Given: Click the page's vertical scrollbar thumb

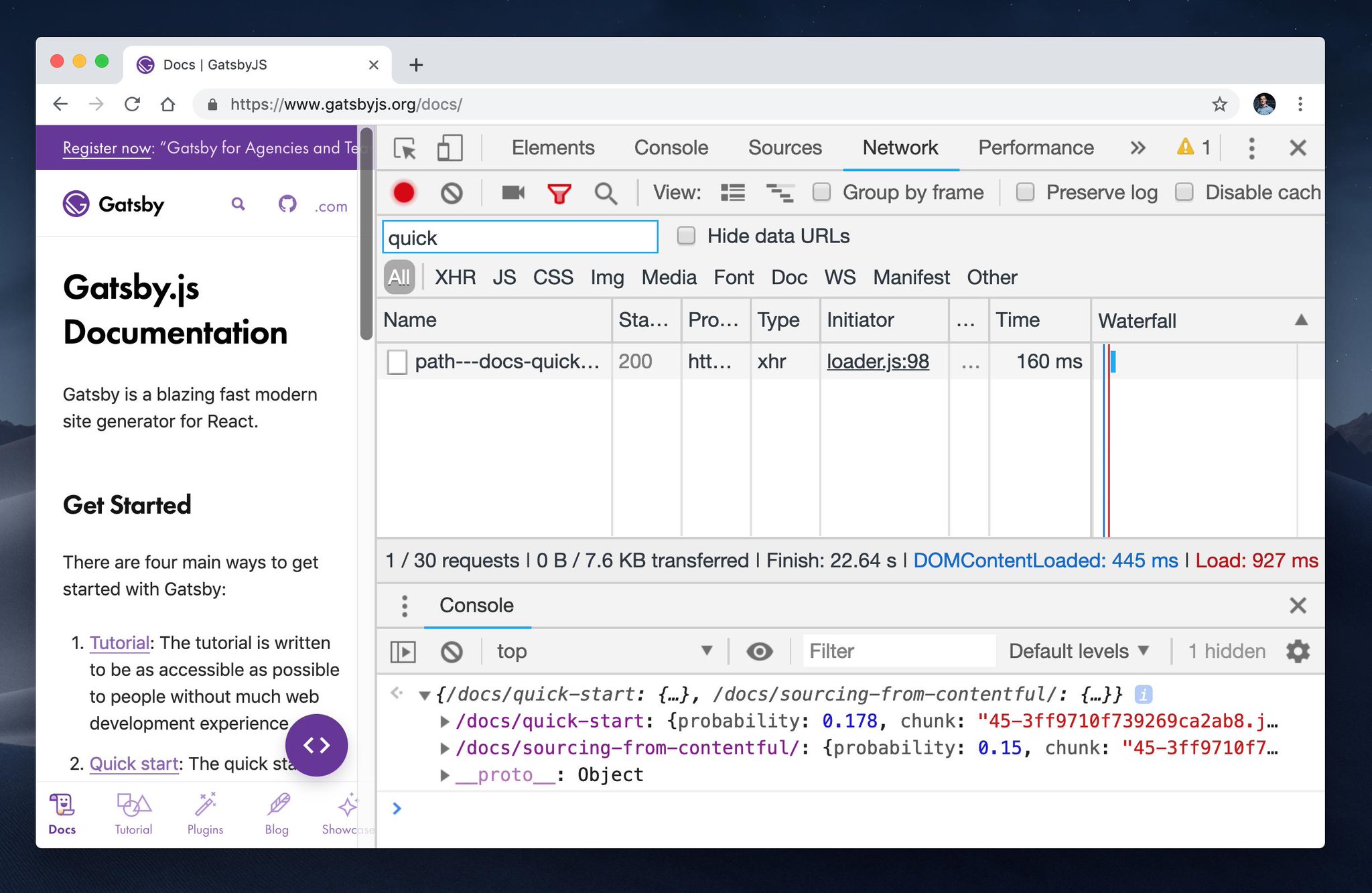Looking at the screenshot, I should (x=366, y=234).
